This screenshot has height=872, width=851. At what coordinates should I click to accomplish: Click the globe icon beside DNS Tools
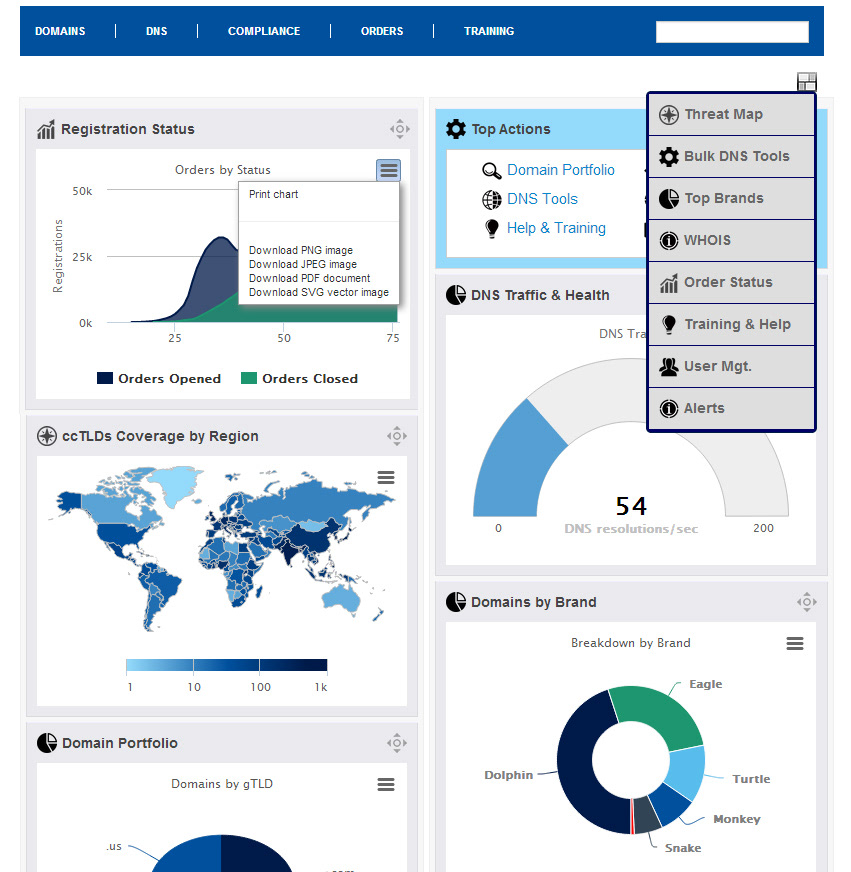click(x=491, y=200)
